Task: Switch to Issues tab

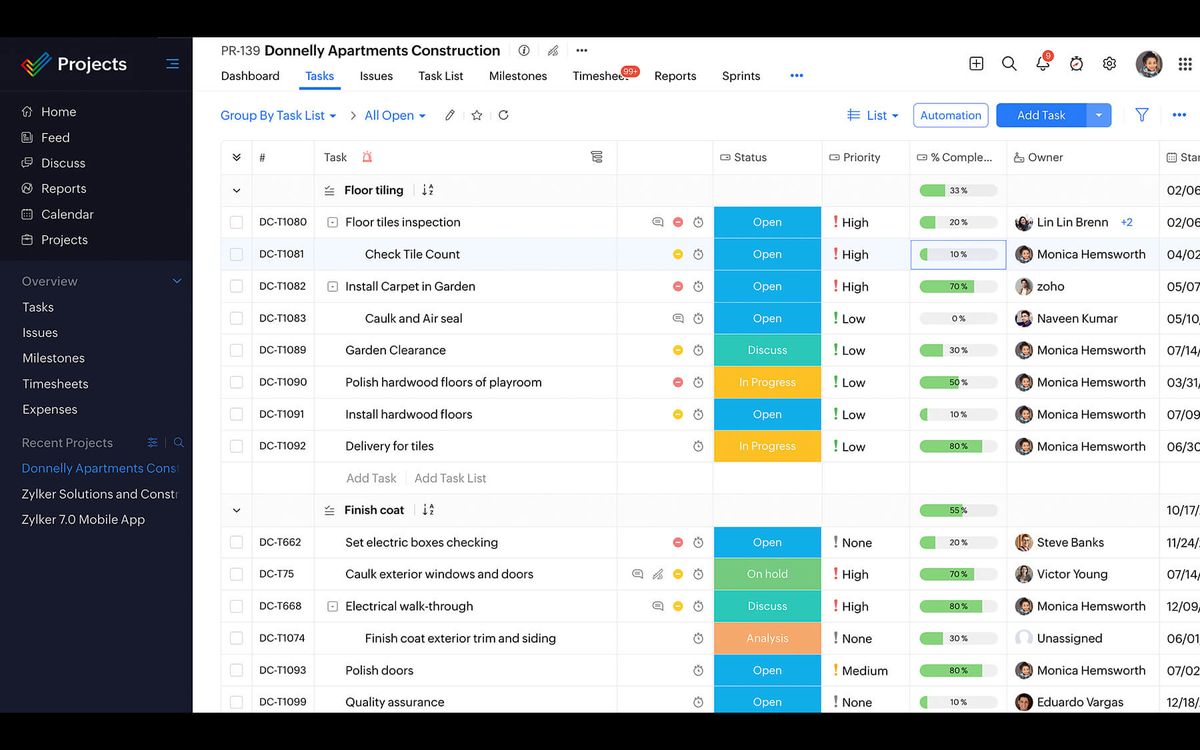Action: [376, 76]
